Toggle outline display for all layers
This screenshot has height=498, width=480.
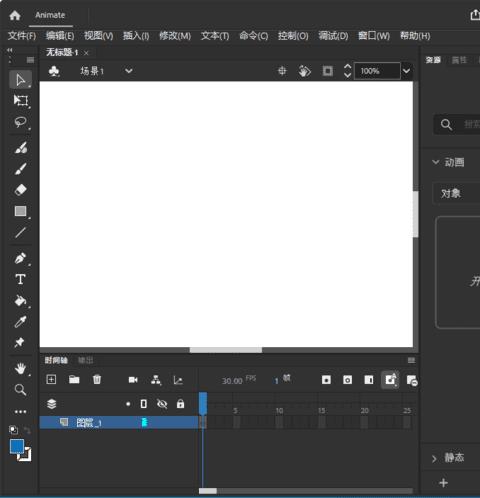click(144, 404)
